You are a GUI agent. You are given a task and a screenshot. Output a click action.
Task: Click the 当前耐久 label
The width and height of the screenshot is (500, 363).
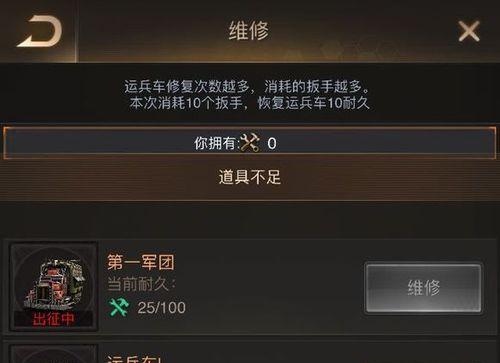point(141,284)
